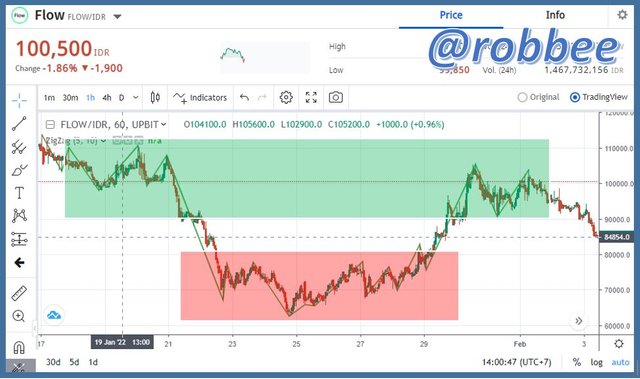
Task: Expand more time interval options
Action: tap(136, 98)
